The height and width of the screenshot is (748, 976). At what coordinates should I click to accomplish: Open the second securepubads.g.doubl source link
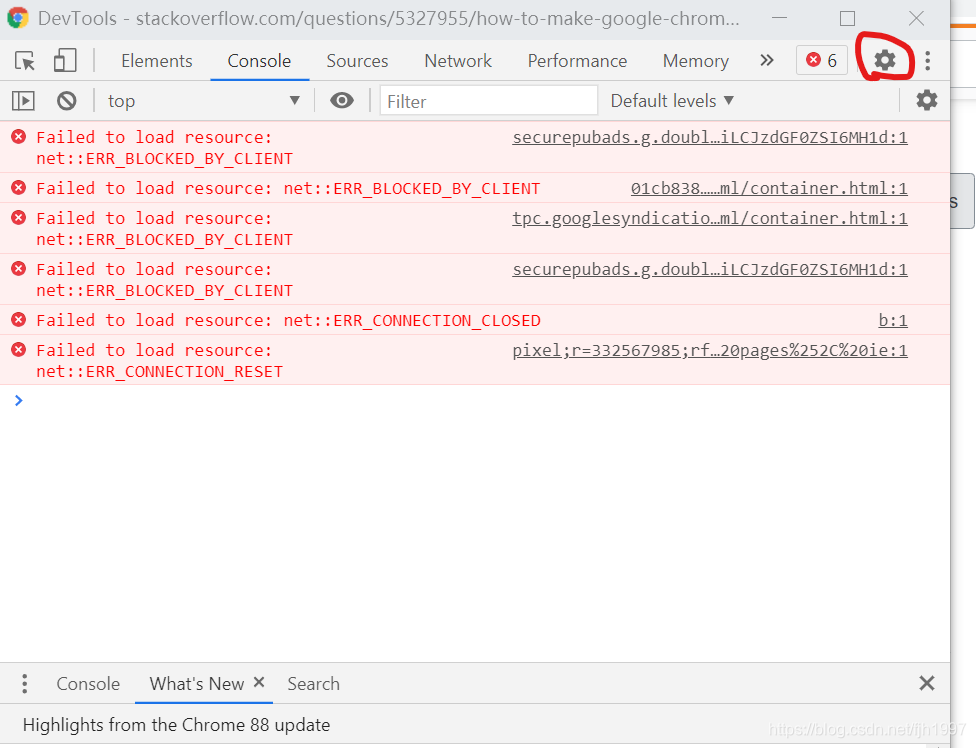[710, 269]
